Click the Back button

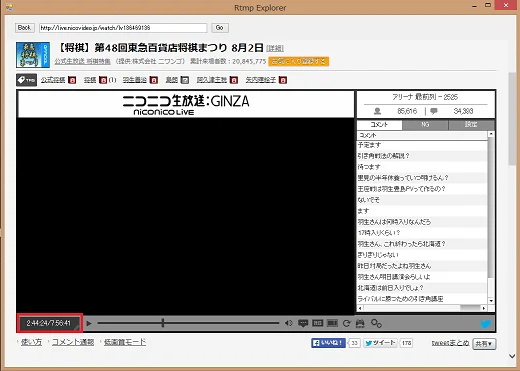click(x=25, y=28)
